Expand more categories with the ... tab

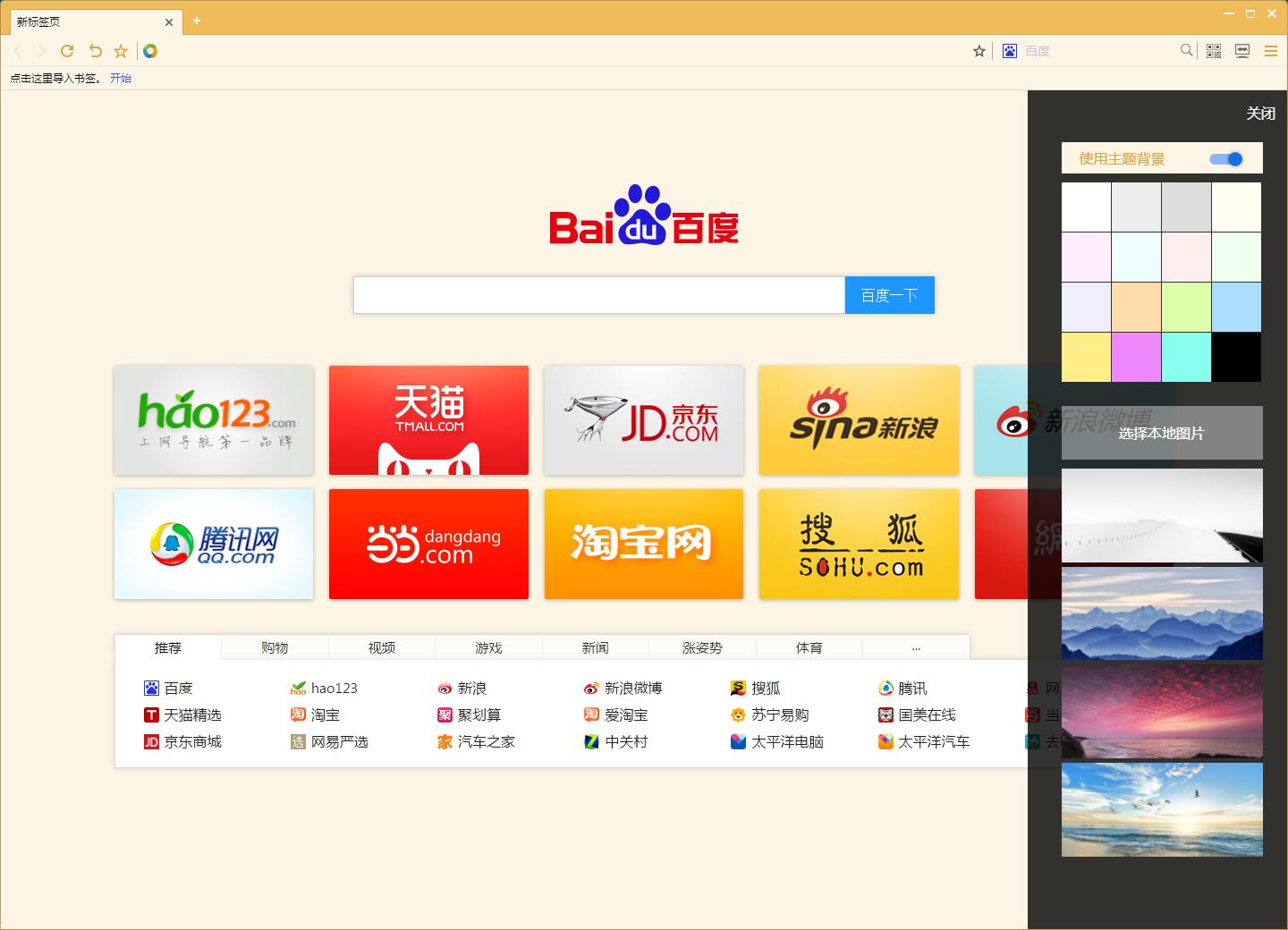click(916, 647)
